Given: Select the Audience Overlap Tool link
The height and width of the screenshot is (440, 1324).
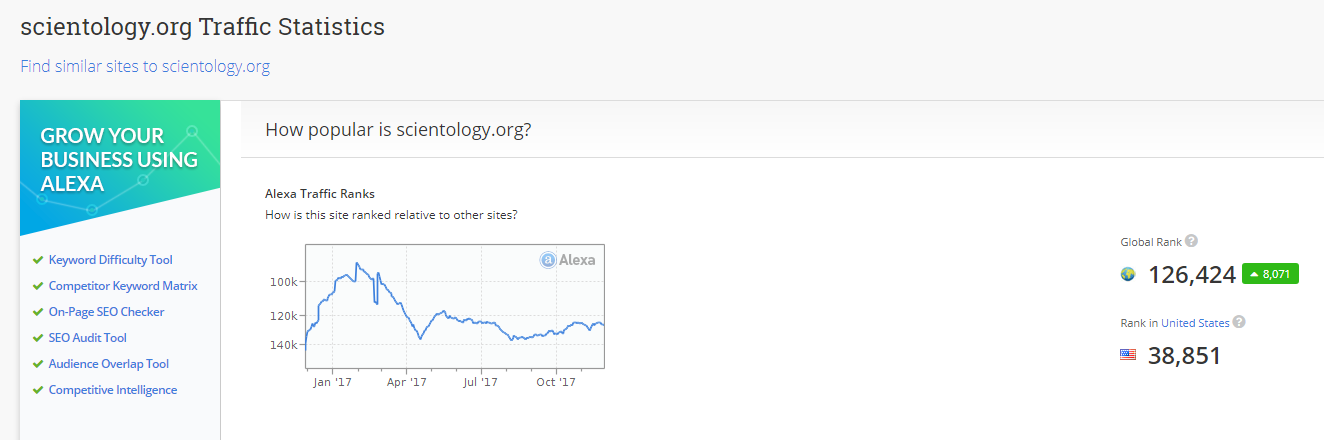Looking at the screenshot, I should [x=109, y=364].
